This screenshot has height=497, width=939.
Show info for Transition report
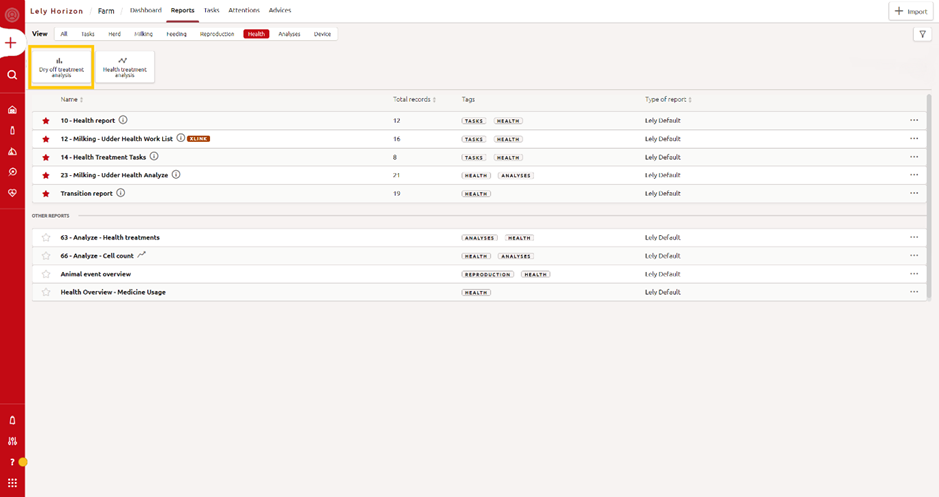coord(120,193)
